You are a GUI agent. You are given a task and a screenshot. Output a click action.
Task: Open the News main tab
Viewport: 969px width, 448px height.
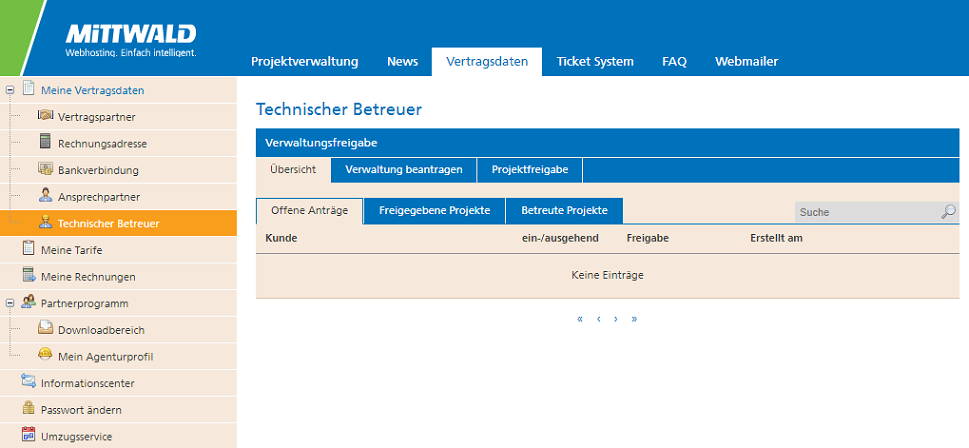click(402, 62)
